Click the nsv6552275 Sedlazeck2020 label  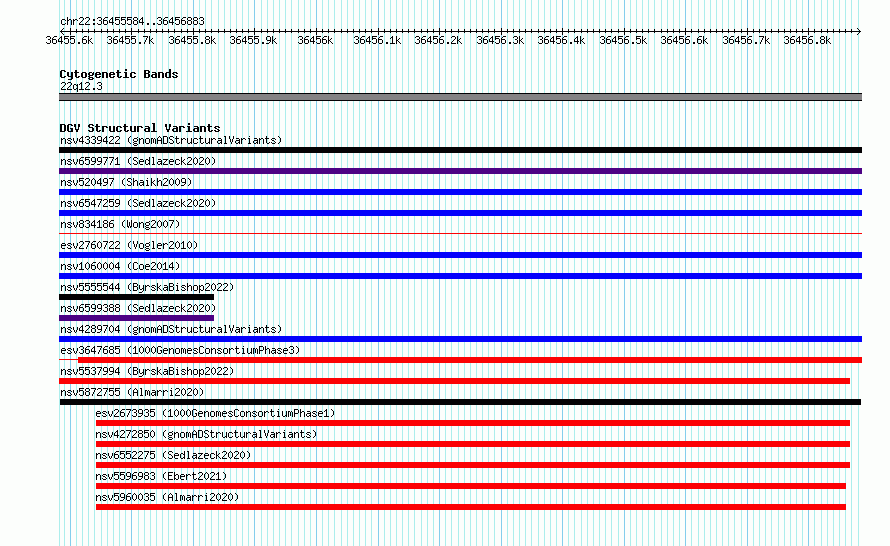point(173,455)
